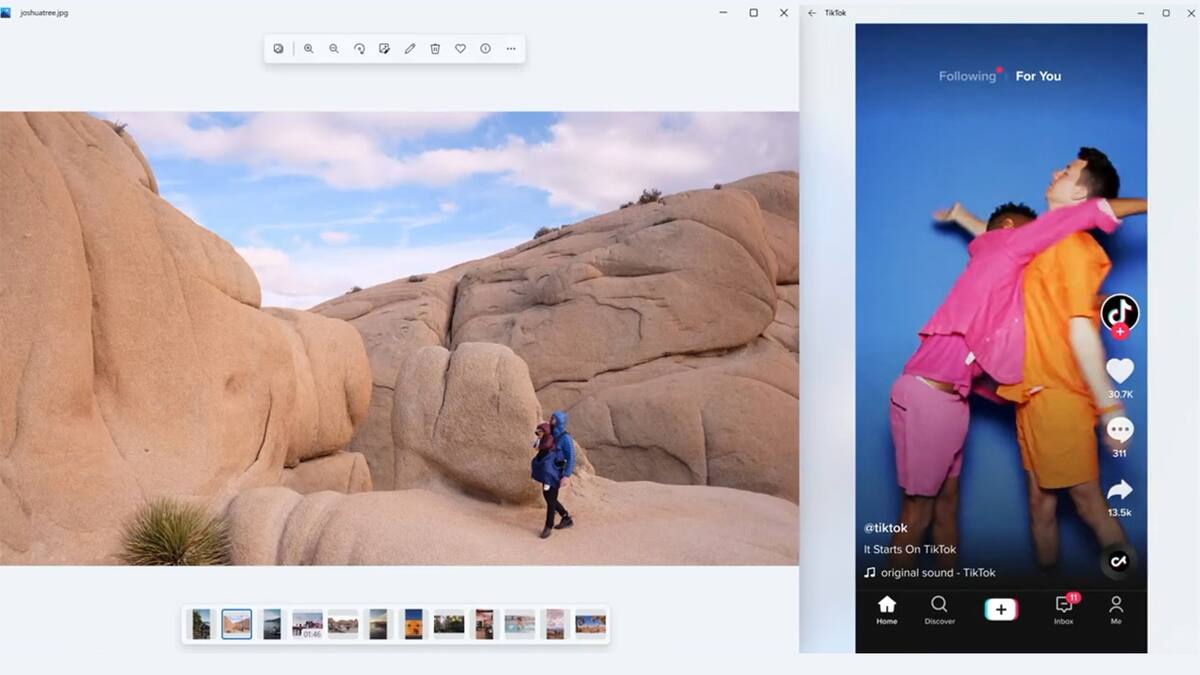This screenshot has width=1200, height=675.
Task: Go back using TikTok window back arrow
Action: coord(812,13)
